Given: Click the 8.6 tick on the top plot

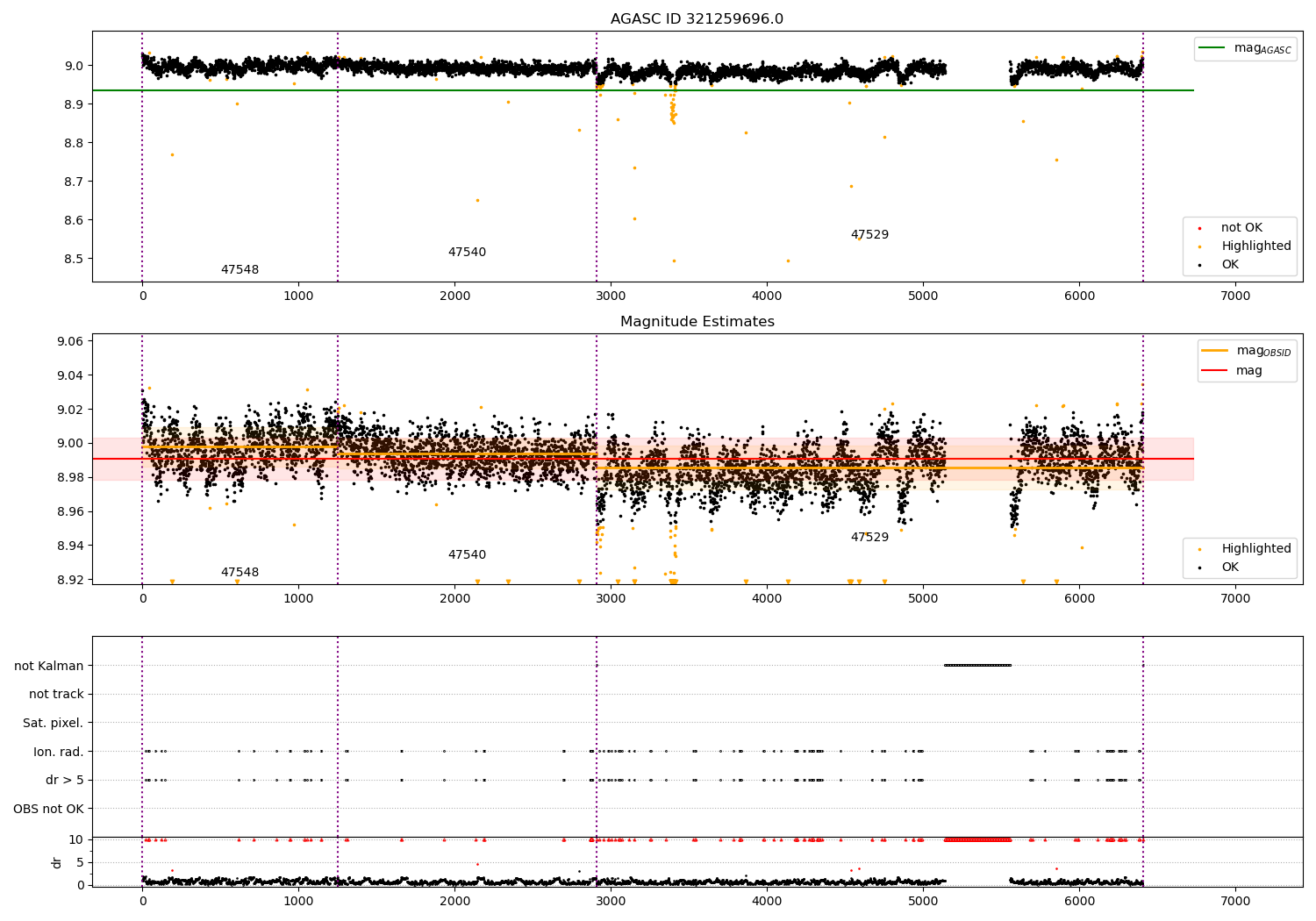Looking at the screenshot, I should (74, 220).
